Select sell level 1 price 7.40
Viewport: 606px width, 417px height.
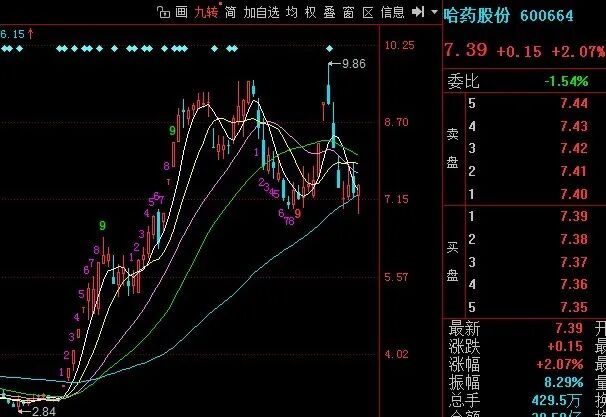574,194
